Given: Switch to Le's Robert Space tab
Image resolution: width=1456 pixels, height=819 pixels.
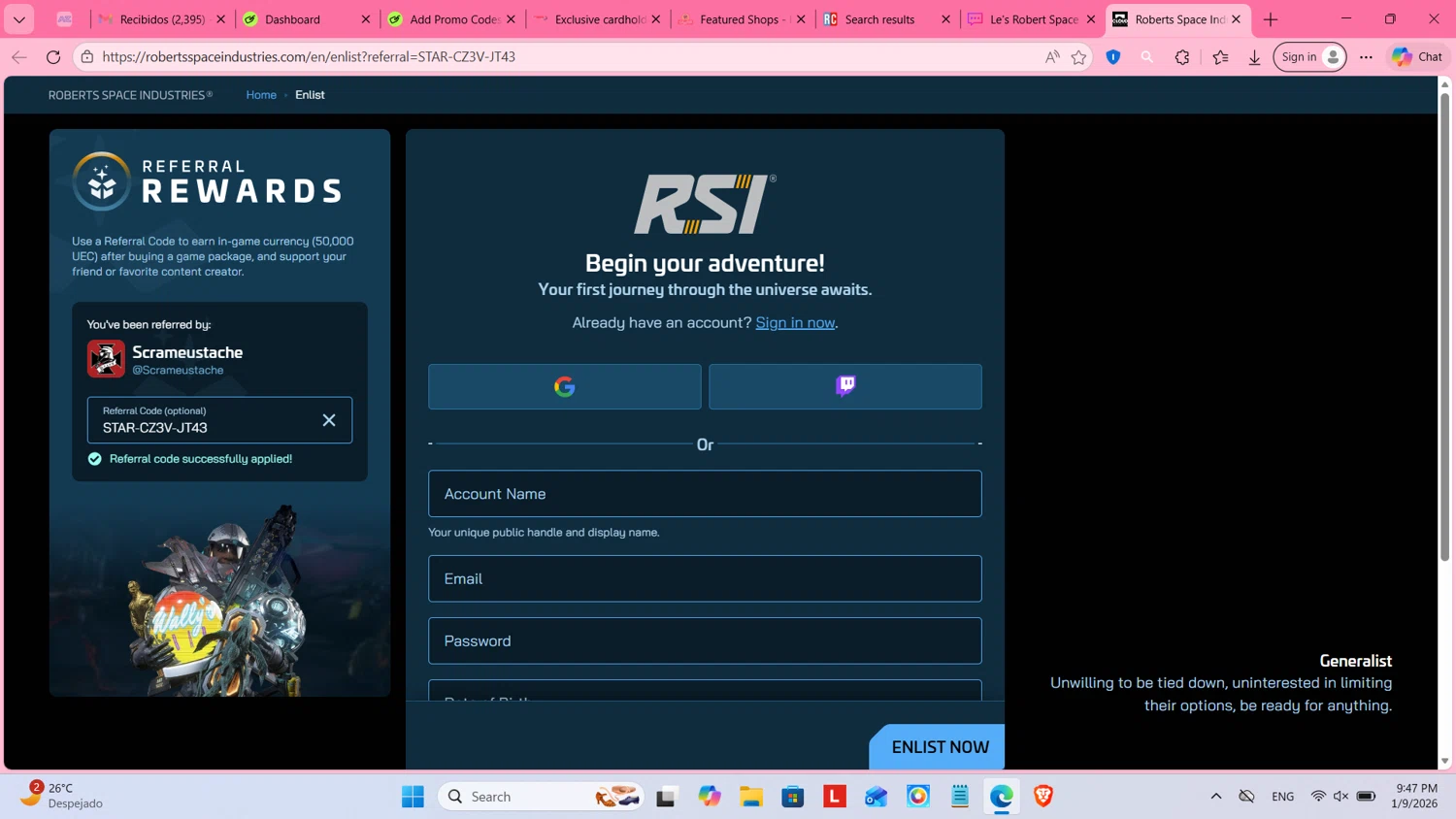Looking at the screenshot, I should 1032,19.
